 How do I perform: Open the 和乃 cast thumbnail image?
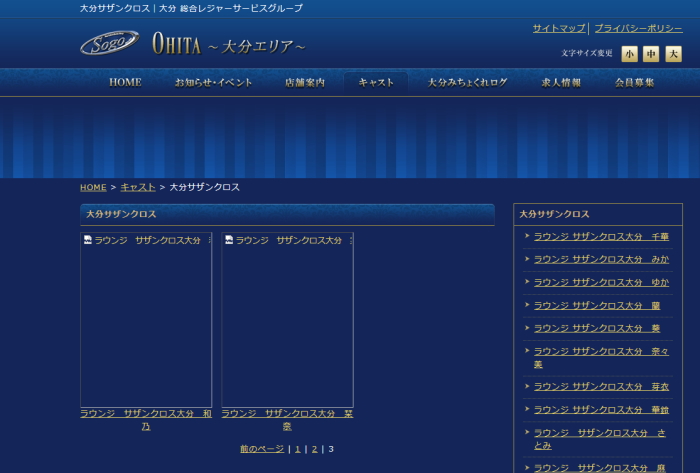coord(146,320)
